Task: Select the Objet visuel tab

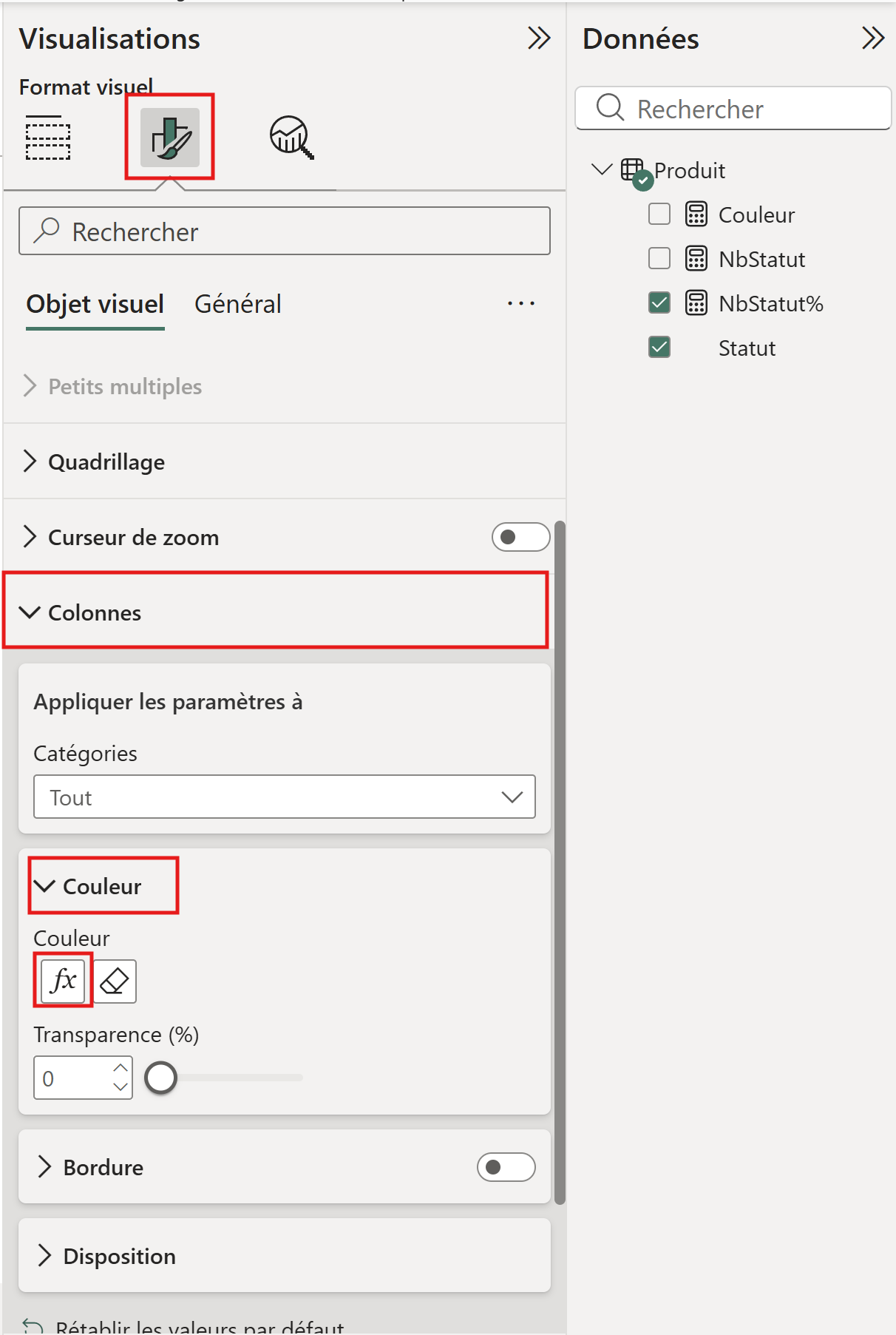Action: click(x=95, y=304)
